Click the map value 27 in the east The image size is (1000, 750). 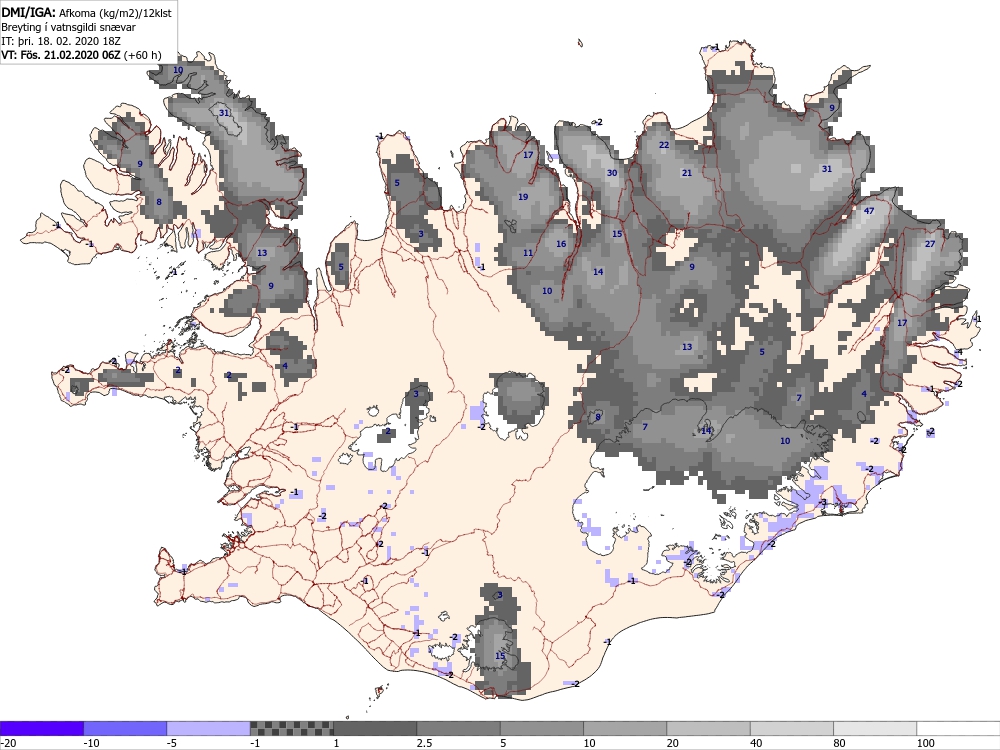[930, 244]
